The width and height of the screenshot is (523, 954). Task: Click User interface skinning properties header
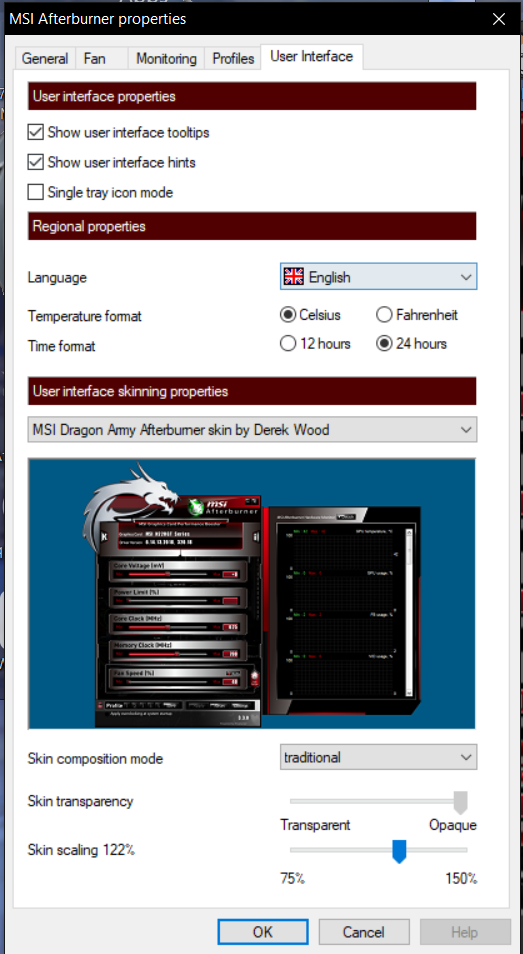[252, 391]
